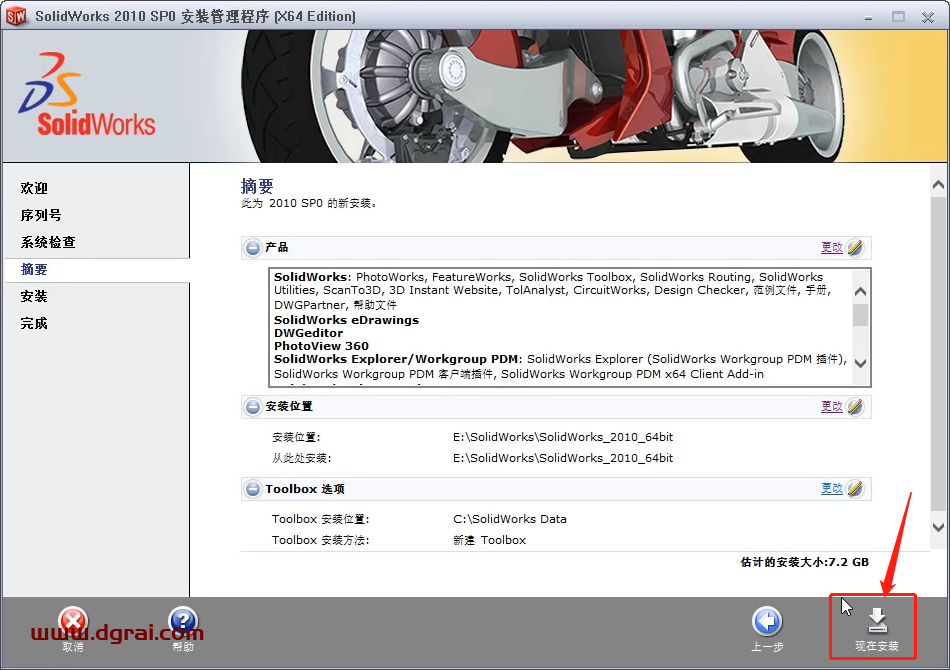Close the installer window
This screenshot has width=950, height=670.
[928, 17]
